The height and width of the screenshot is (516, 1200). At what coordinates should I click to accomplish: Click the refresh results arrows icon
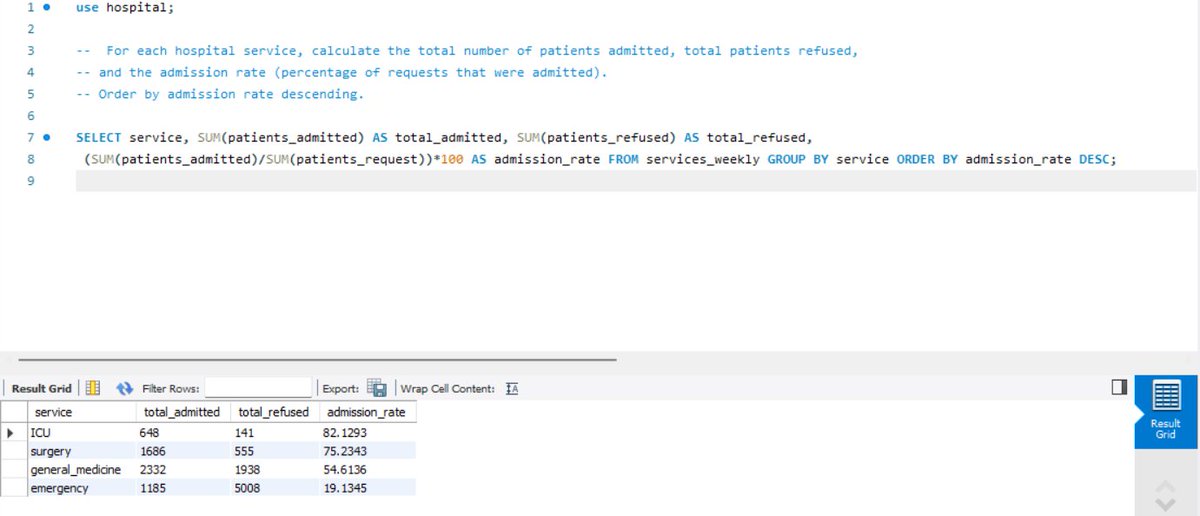coord(125,388)
